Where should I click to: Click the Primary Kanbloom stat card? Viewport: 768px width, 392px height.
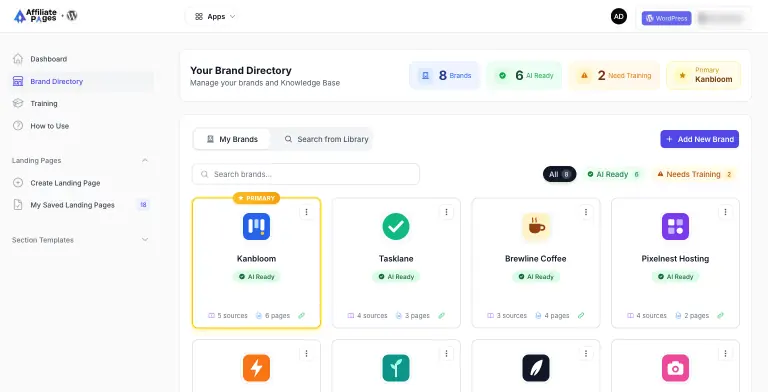[x=703, y=75]
